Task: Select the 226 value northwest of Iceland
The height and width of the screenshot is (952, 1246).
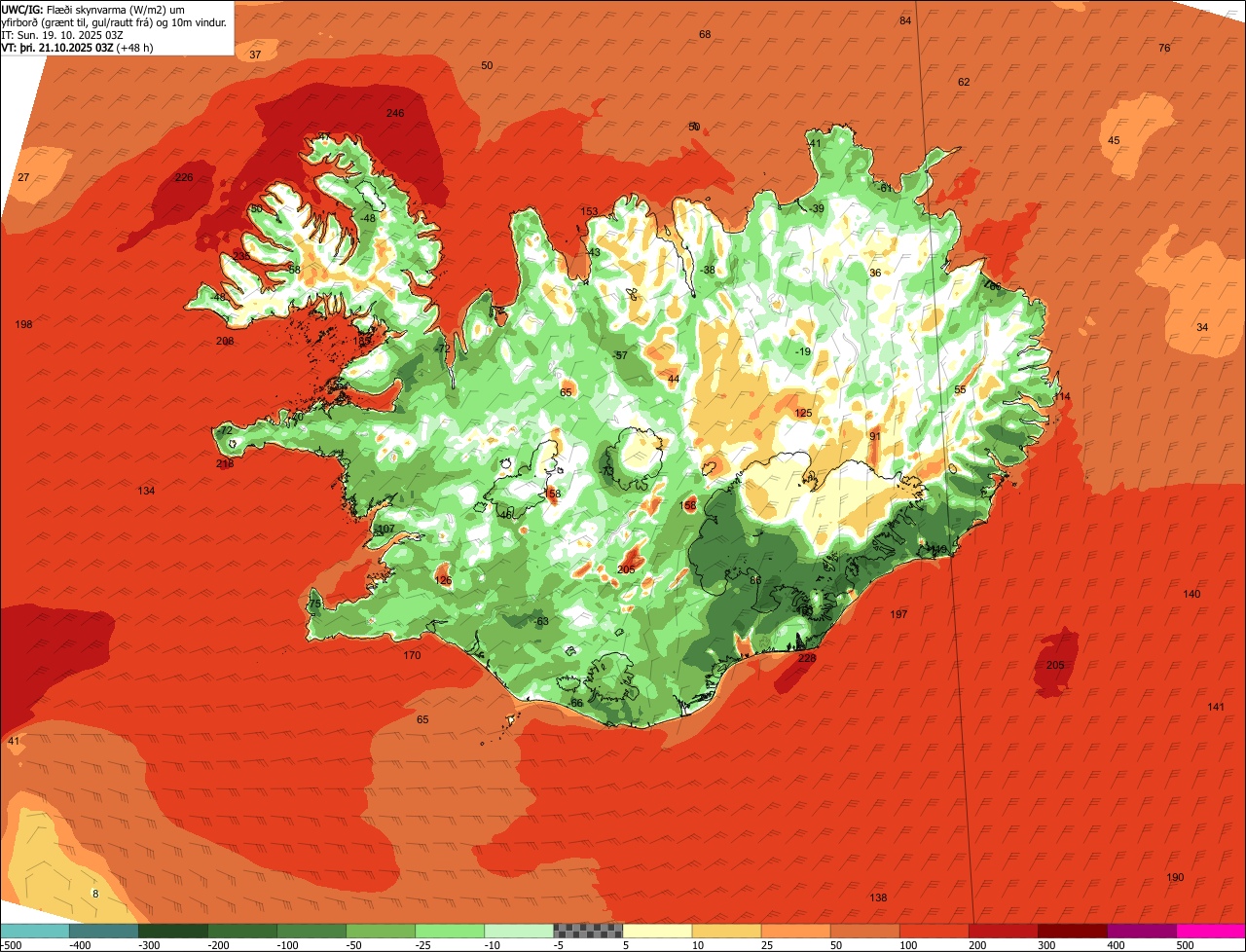Action: click(184, 177)
